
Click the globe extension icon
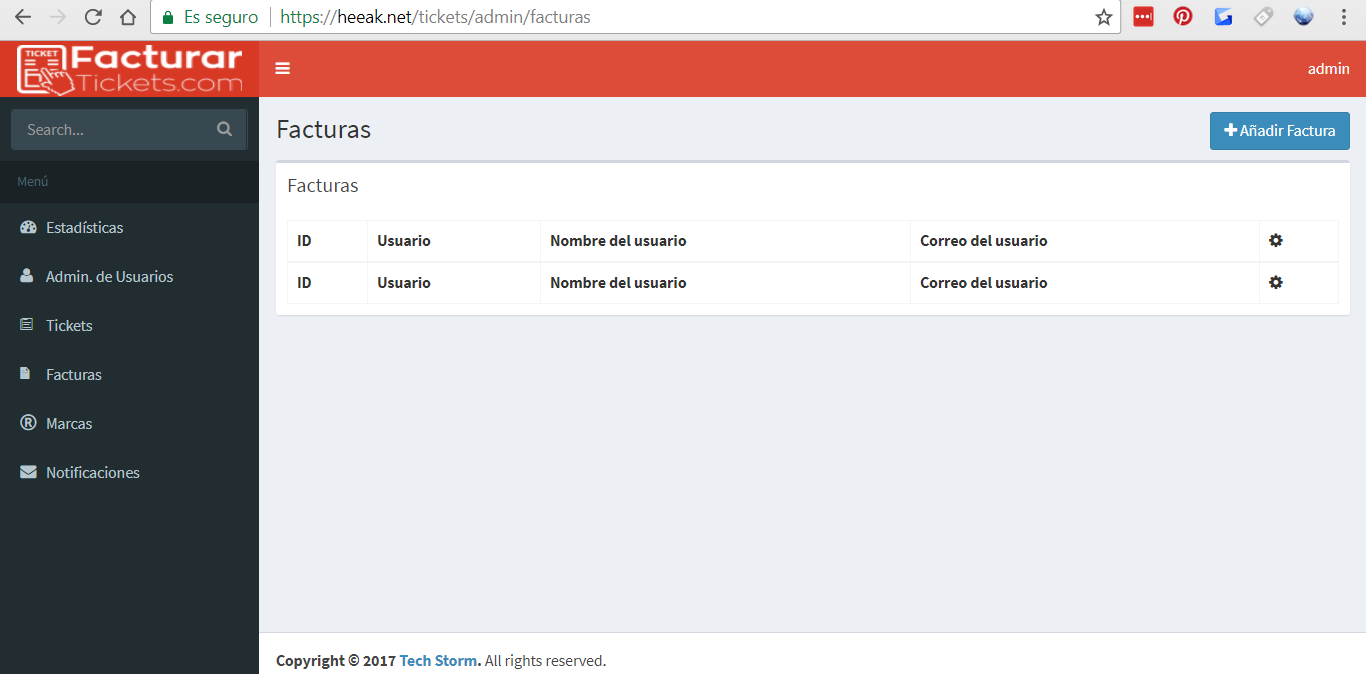click(1303, 16)
